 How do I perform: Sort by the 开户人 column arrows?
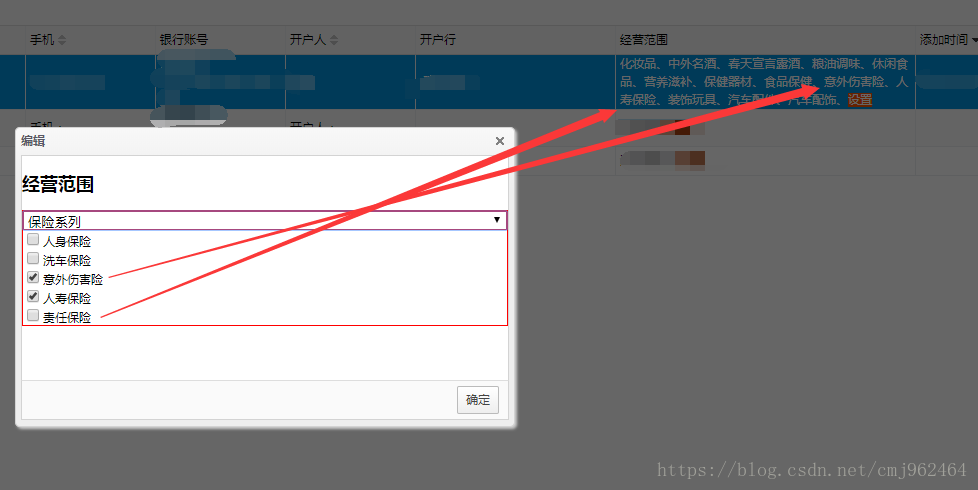(x=334, y=40)
